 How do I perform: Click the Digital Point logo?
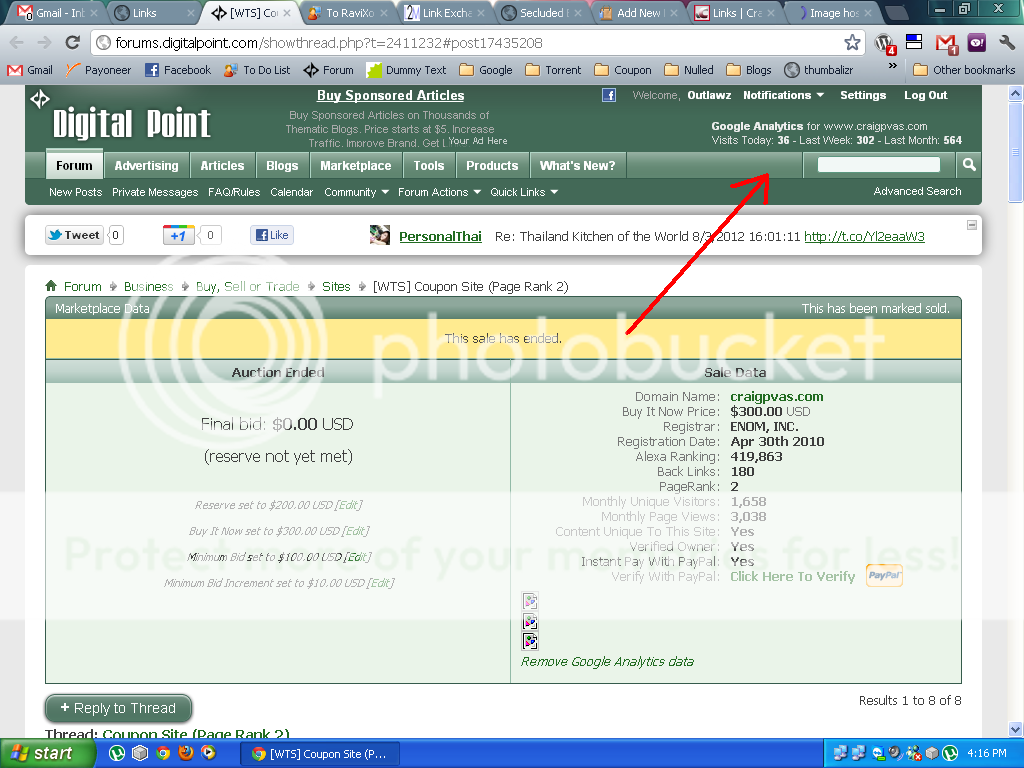click(x=131, y=123)
